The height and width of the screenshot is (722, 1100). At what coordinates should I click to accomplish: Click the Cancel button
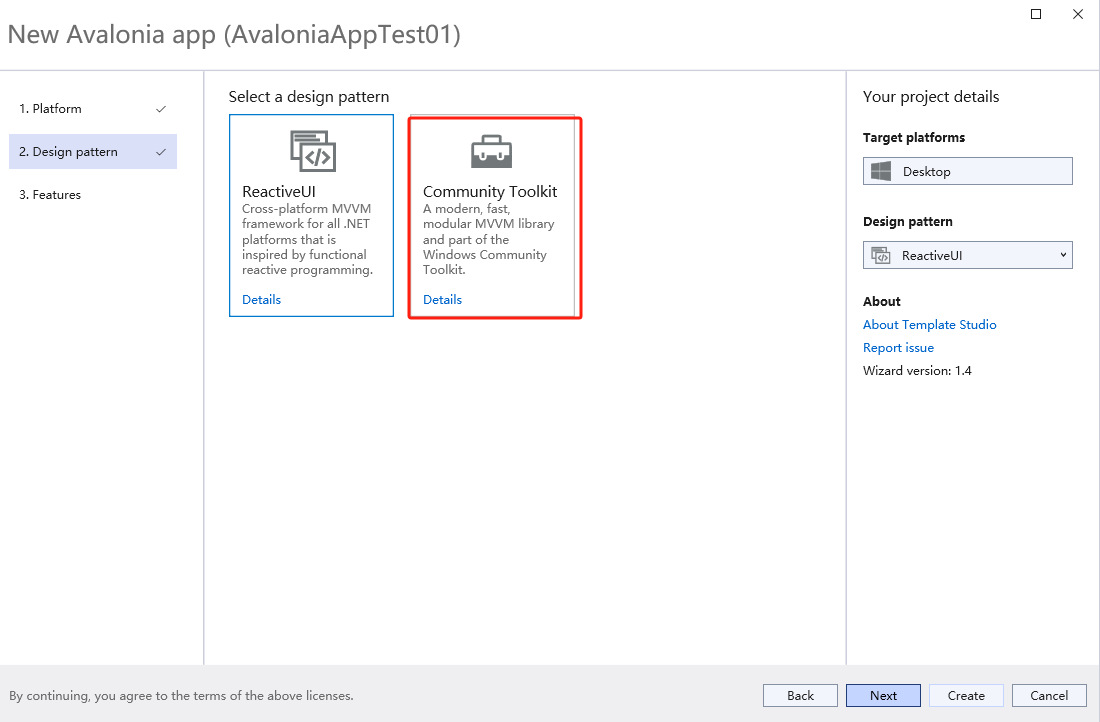1049,695
